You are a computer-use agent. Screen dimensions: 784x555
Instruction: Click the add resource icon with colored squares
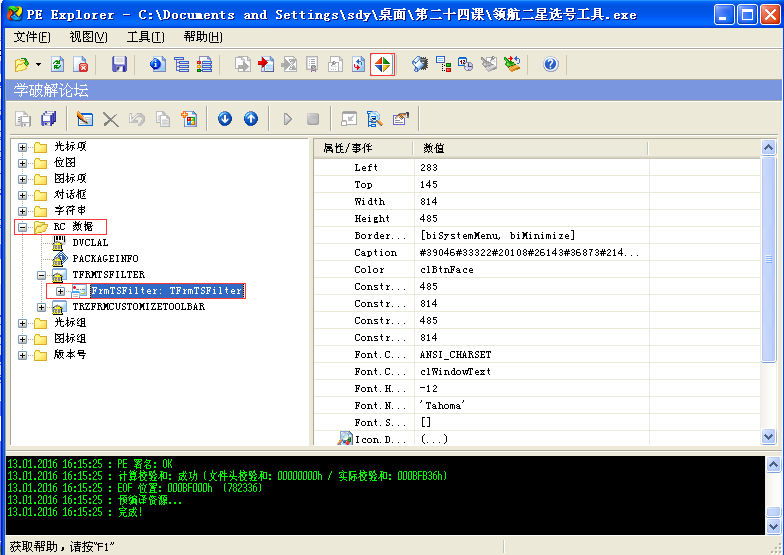[x=189, y=119]
